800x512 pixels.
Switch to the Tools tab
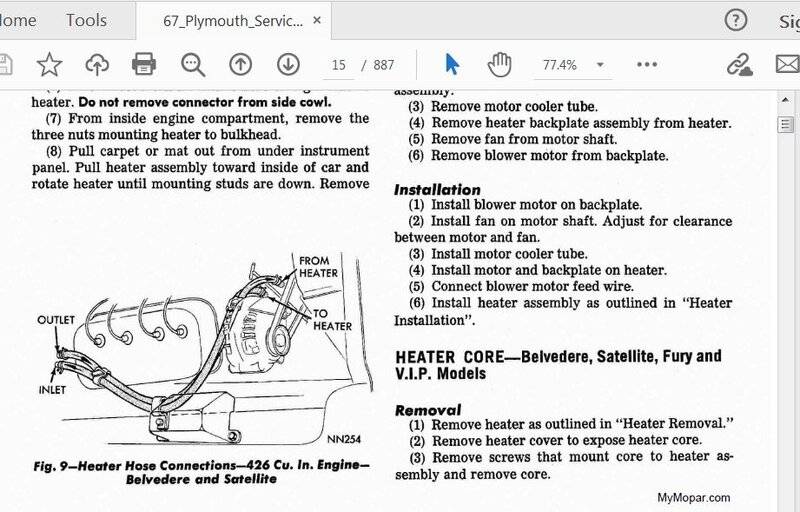[86, 20]
